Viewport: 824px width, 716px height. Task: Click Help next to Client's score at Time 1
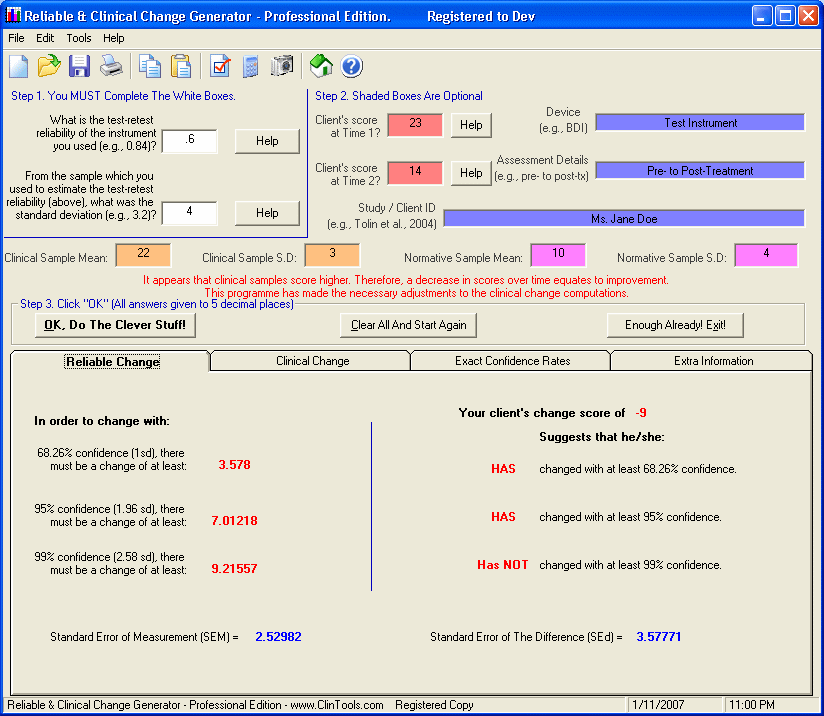[471, 125]
